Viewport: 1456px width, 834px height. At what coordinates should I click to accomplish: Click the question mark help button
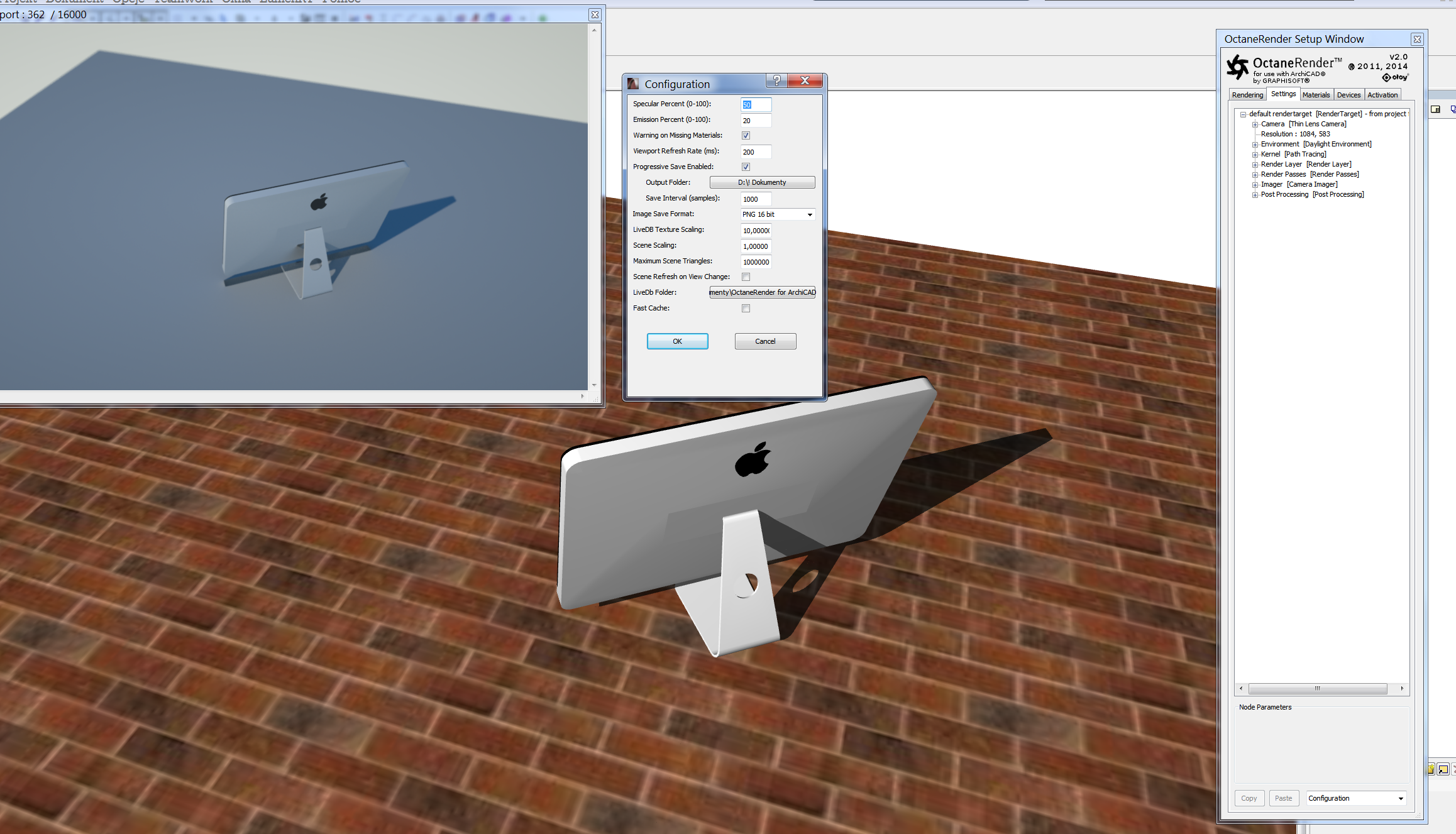click(776, 80)
